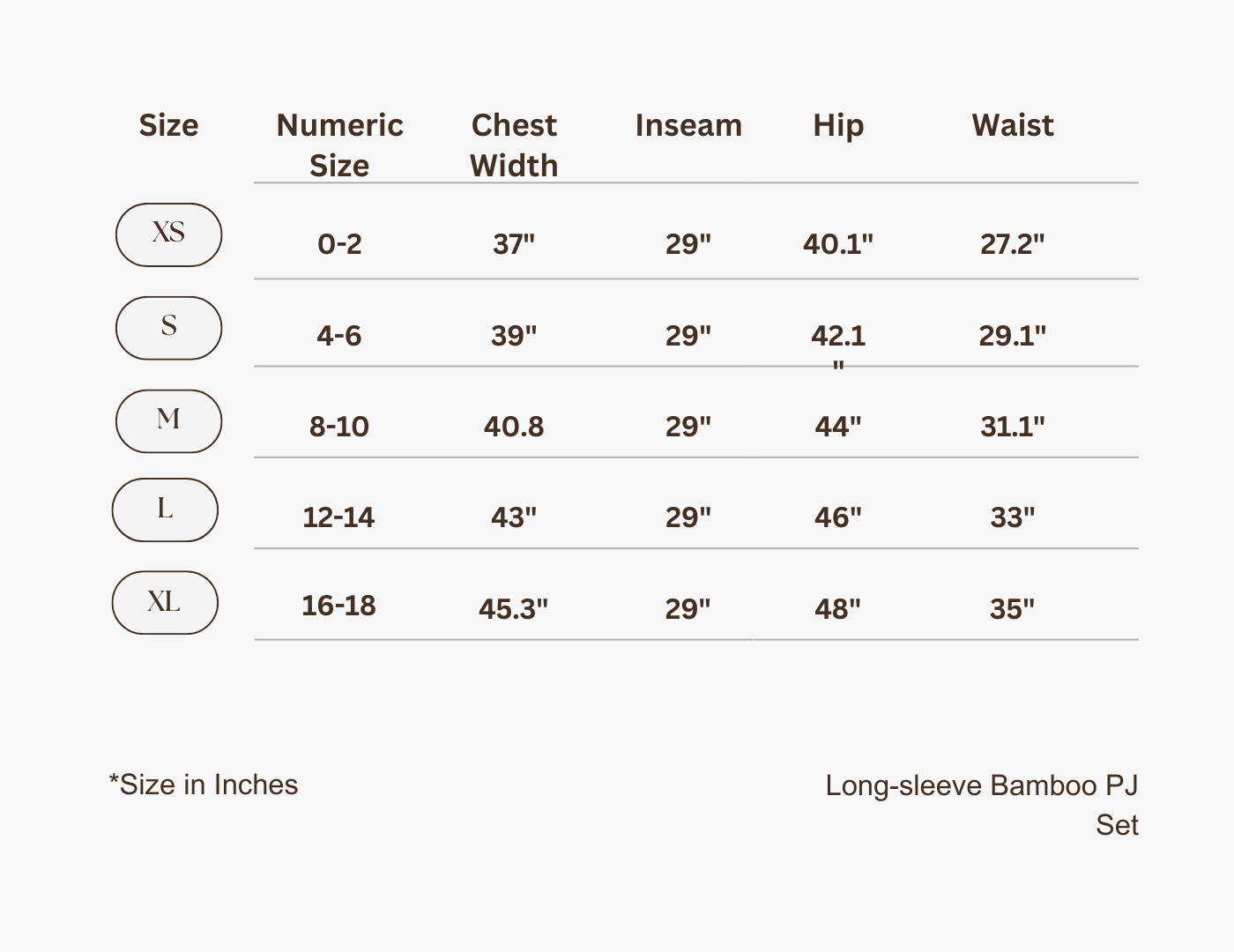
Task: Click the Numeric Size column header
Action: pyautogui.click(x=339, y=145)
